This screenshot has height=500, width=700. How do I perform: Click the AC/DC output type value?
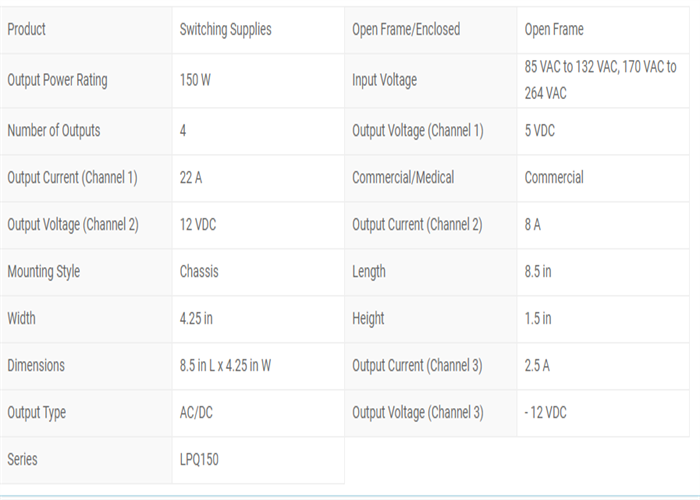click(196, 412)
